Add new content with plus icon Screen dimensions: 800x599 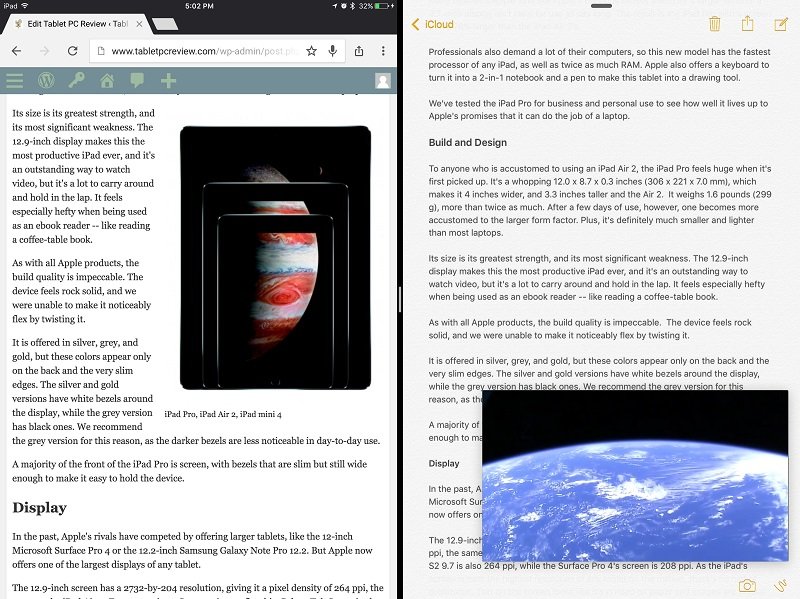(x=168, y=81)
